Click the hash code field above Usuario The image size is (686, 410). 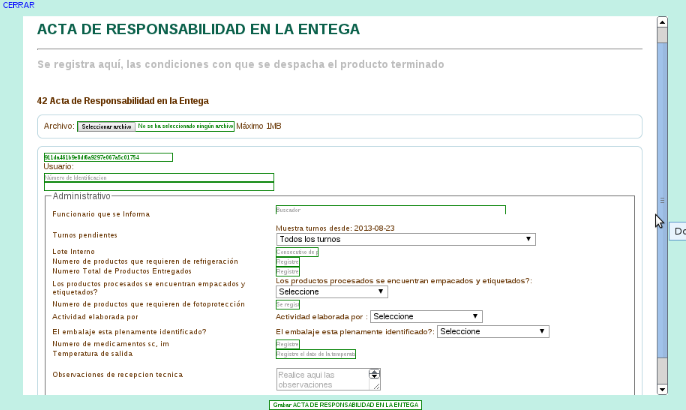(x=108, y=157)
